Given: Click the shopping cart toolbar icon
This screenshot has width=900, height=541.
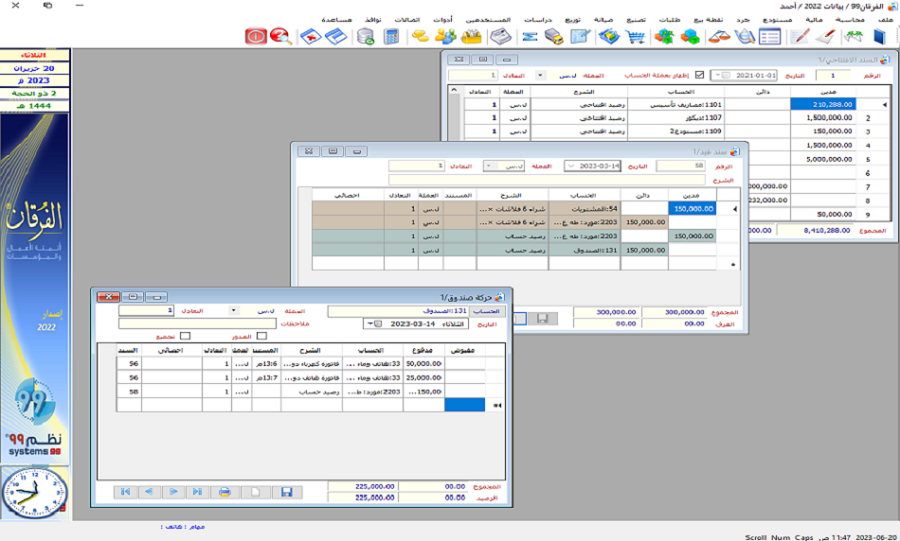Looking at the screenshot, I should [635, 37].
